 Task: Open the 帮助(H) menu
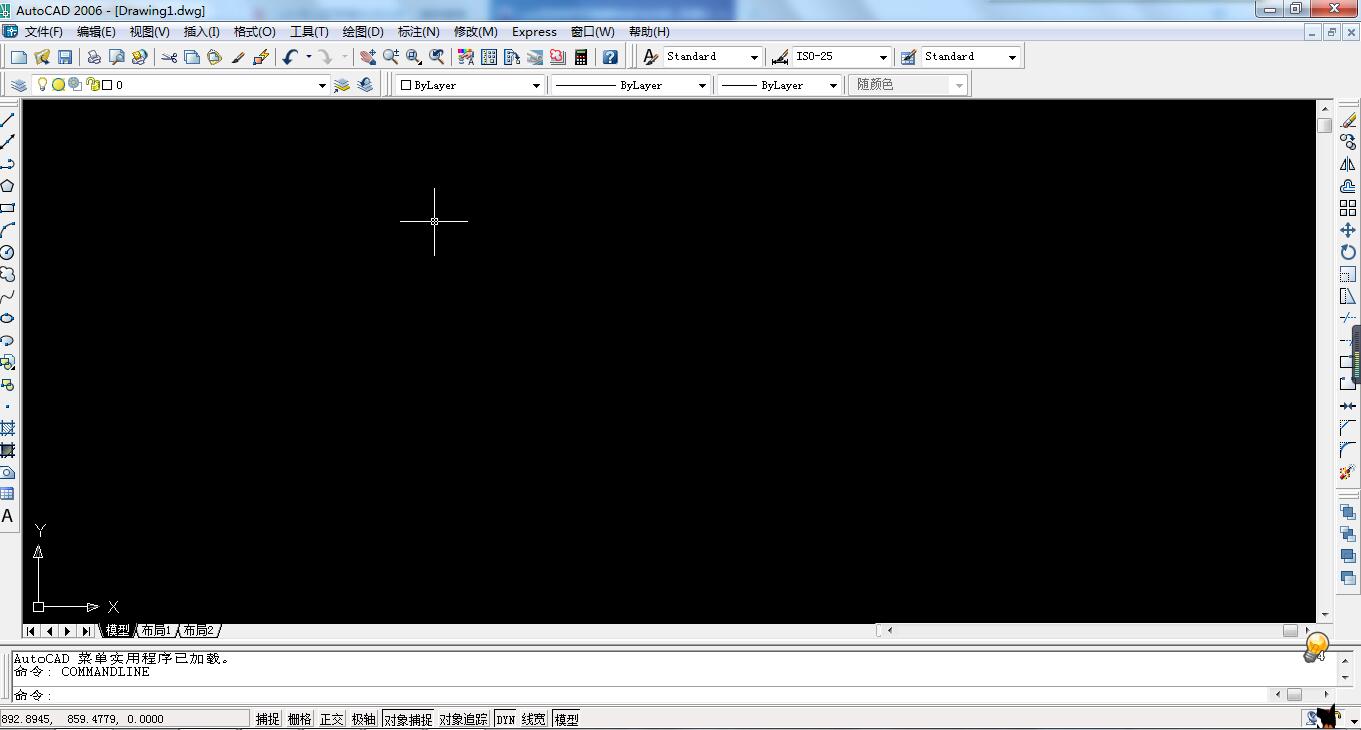coord(649,32)
